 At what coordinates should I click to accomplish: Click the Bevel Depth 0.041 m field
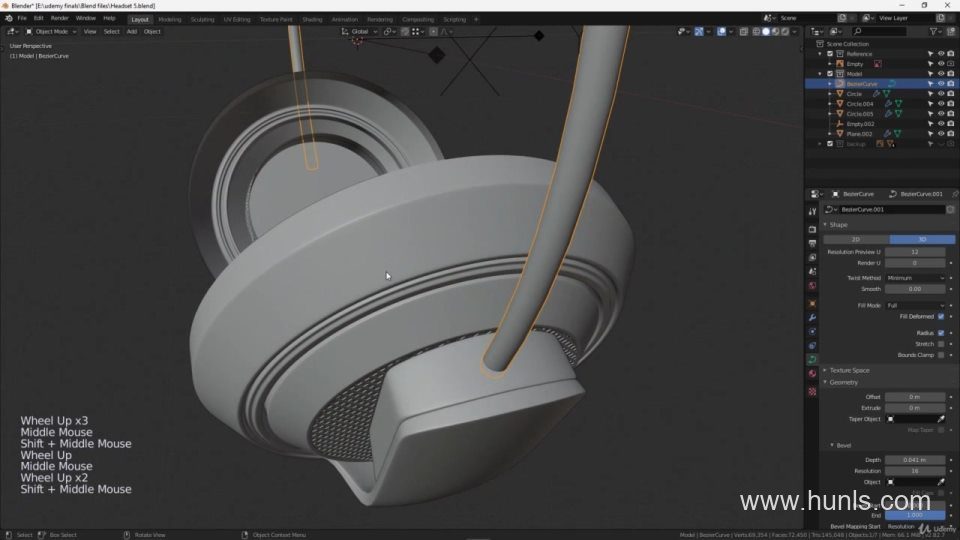(x=915, y=460)
